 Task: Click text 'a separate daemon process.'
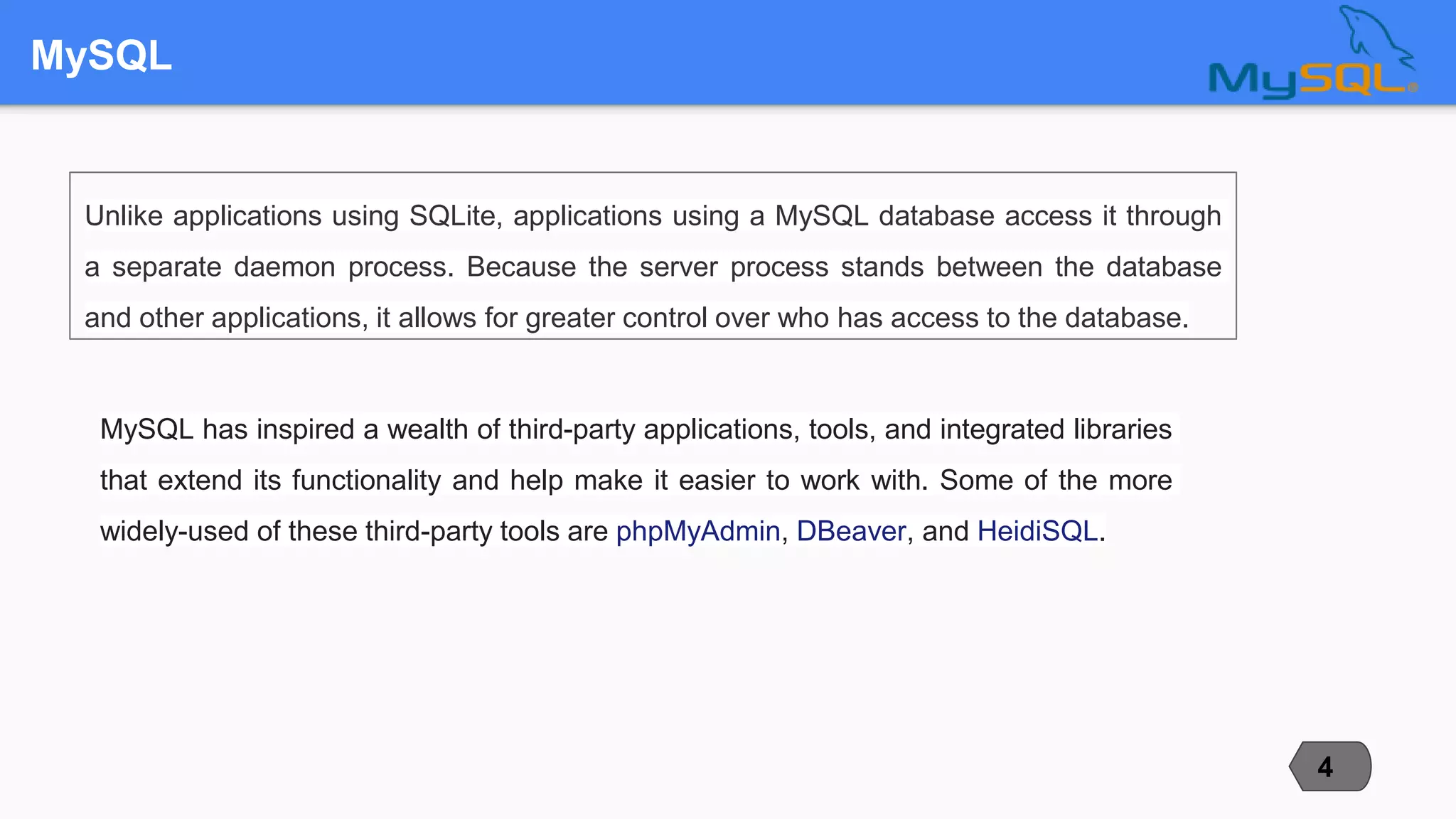[x=269, y=267]
